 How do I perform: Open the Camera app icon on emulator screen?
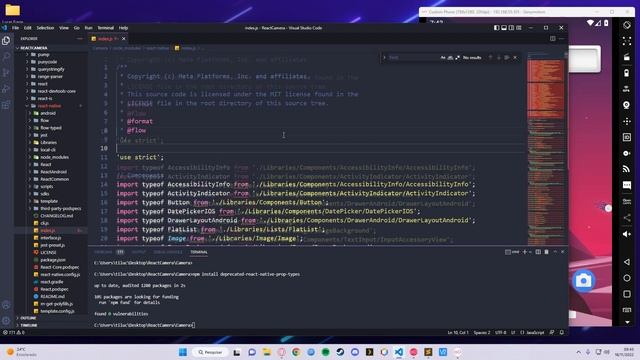point(583,280)
